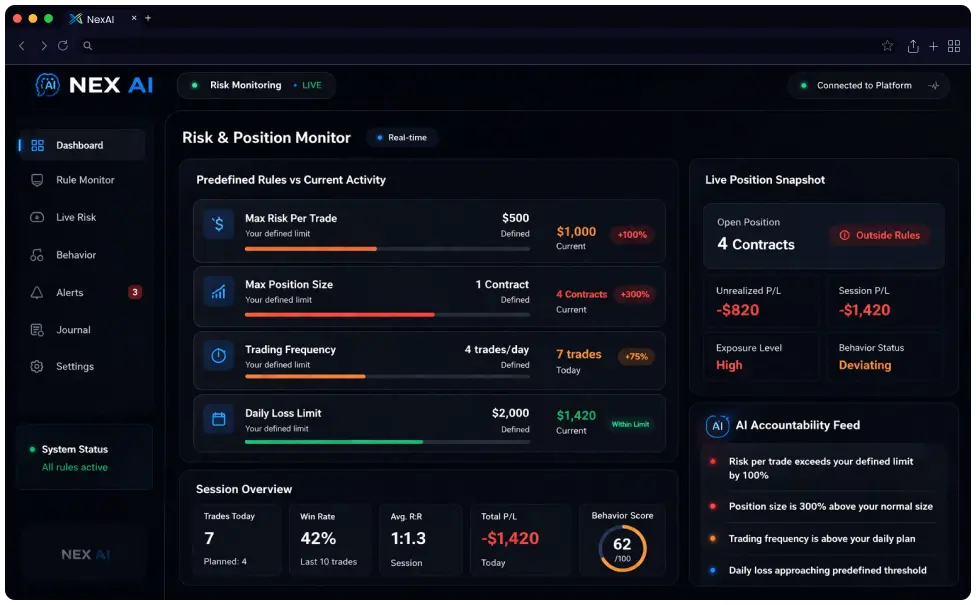Click the NEX AI brain logo icon

click(x=47, y=85)
